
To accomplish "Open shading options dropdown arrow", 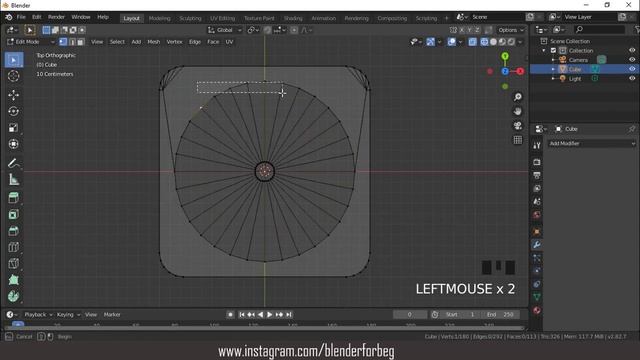I will pos(520,42).
